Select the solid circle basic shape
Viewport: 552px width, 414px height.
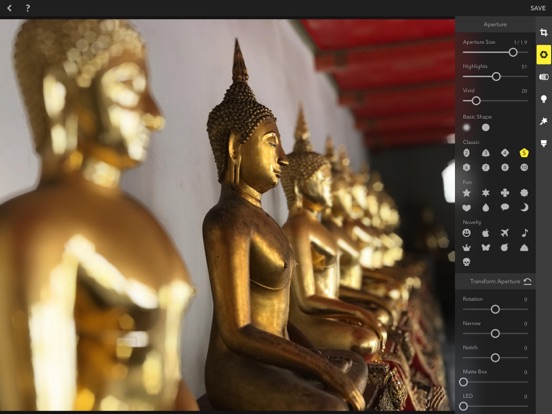[x=485, y=127]
